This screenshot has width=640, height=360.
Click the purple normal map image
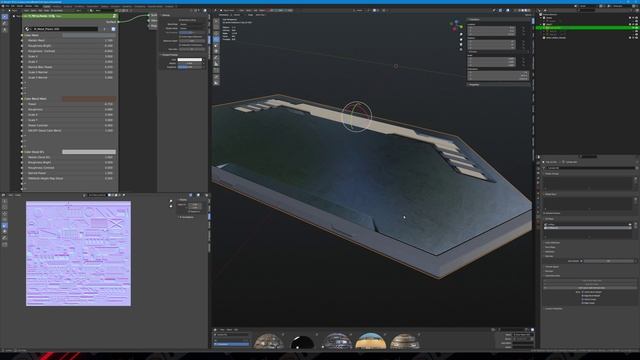78,253
